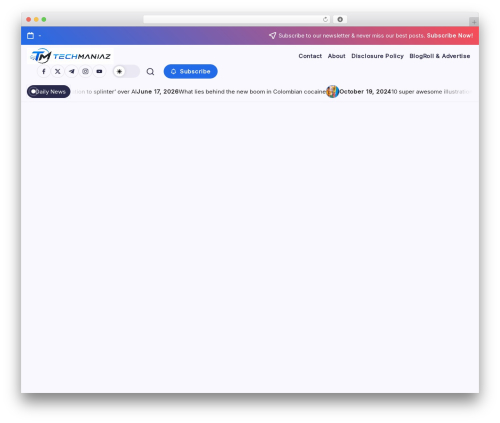This screenshot has width=500, height=423.
Task: Click the calendar icon in top bar
Action: (x=30, y=36)
